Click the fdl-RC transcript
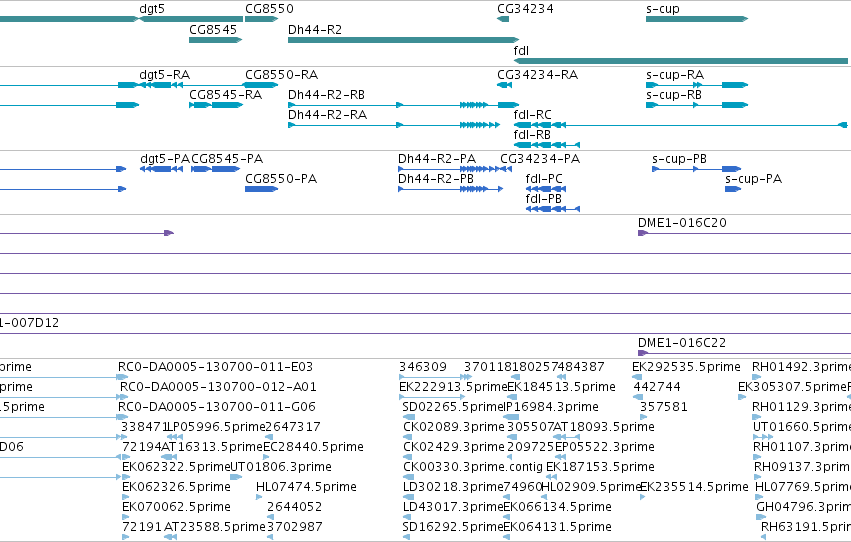 coord(681,125)
